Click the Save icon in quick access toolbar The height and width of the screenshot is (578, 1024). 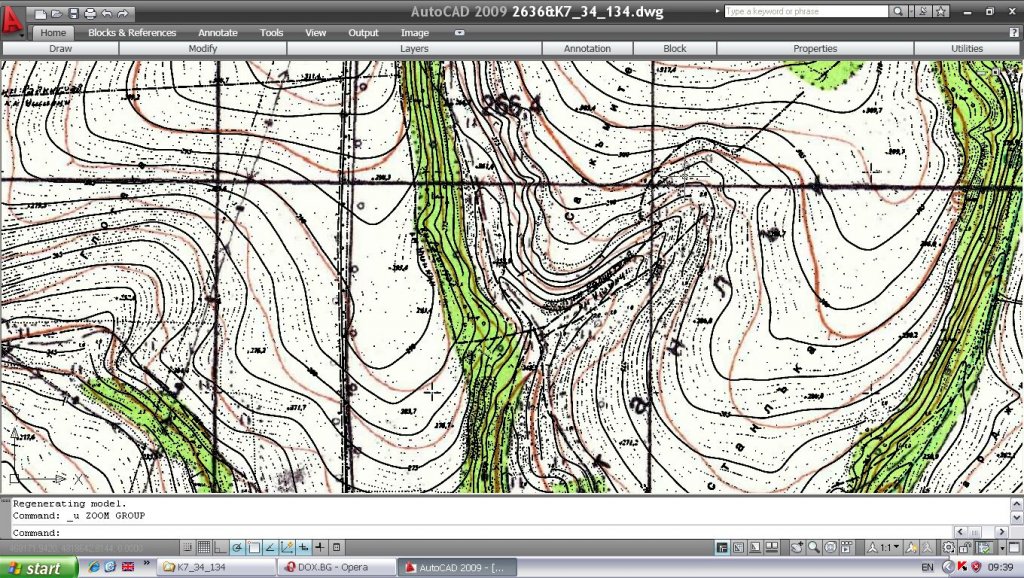pyautogui.click(x=73, y=14)
